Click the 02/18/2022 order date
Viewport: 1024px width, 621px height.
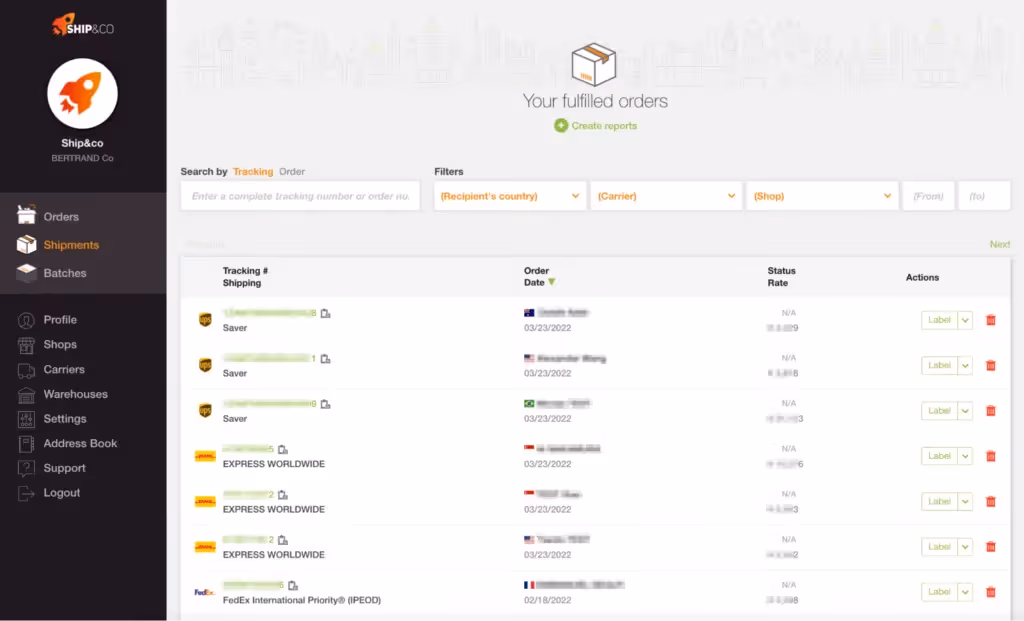pyautogui.click(x=547, y=600)
